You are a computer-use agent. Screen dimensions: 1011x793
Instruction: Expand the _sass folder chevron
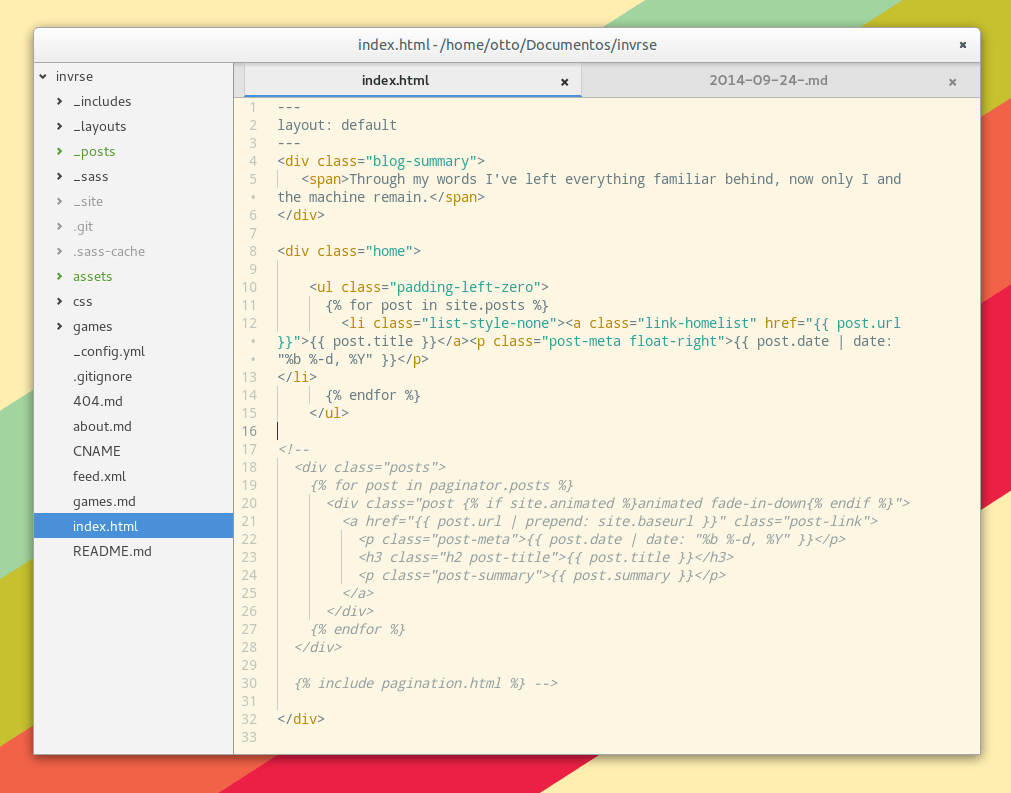click(60, 176)
